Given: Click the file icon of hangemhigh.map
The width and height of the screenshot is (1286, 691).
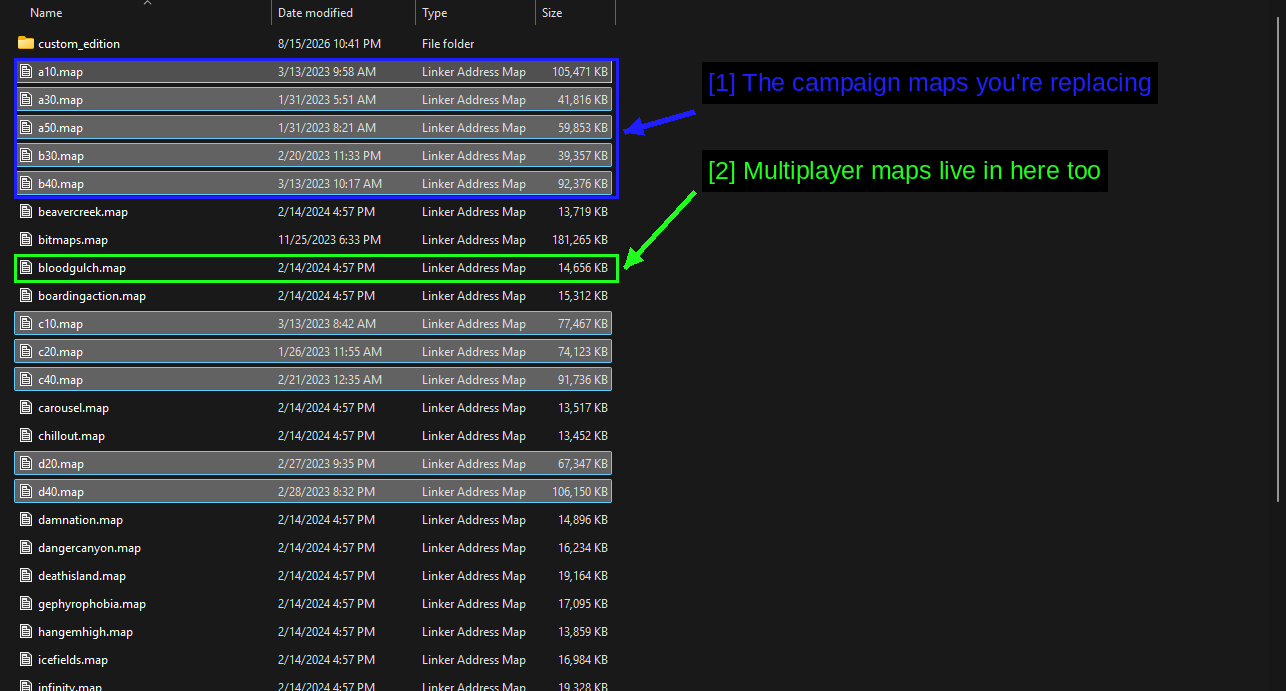Looking at the screenshot, I should [x=27, y=632].
